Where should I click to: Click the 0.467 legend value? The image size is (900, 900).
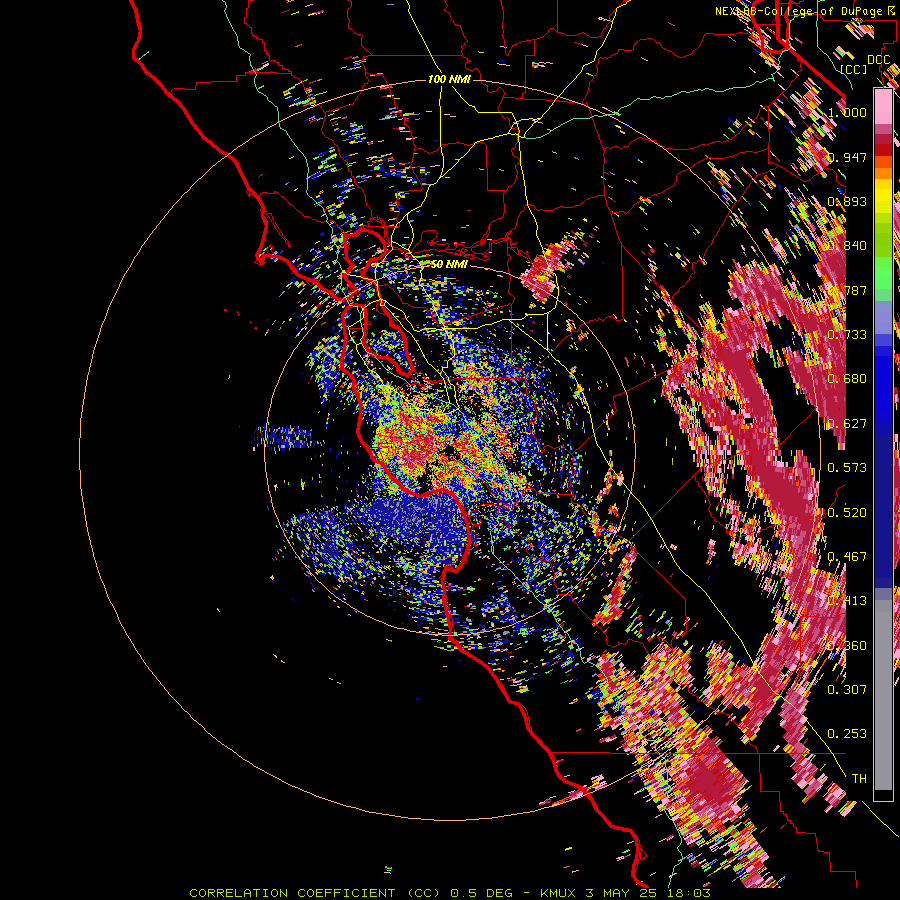pyautogui.click(x=847, y=557)
